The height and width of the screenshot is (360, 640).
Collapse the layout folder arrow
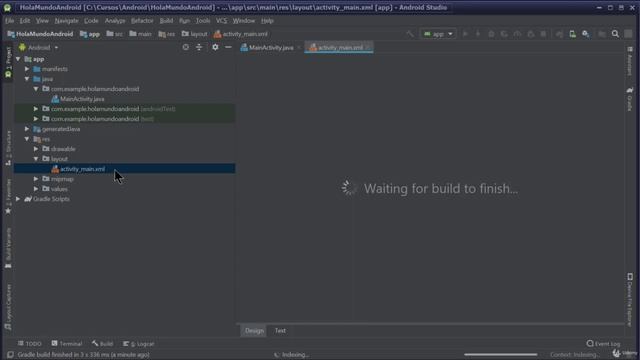[36, 159]
